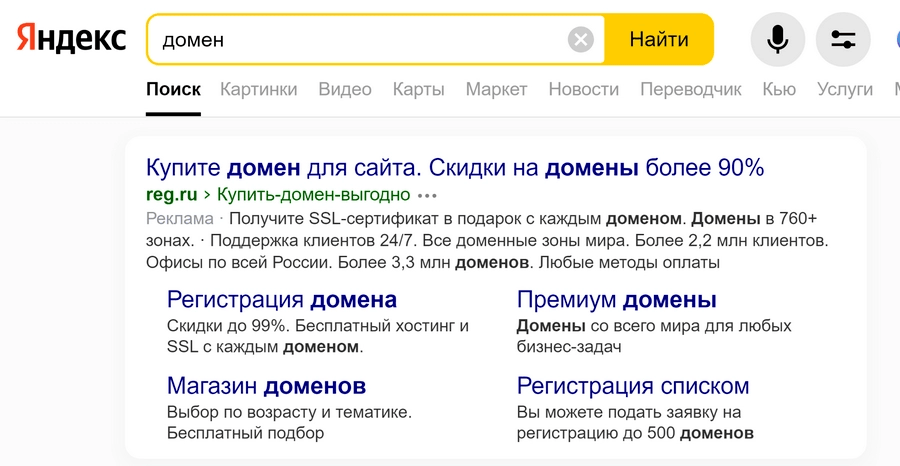Open the Маркет tab

[496, 89]
